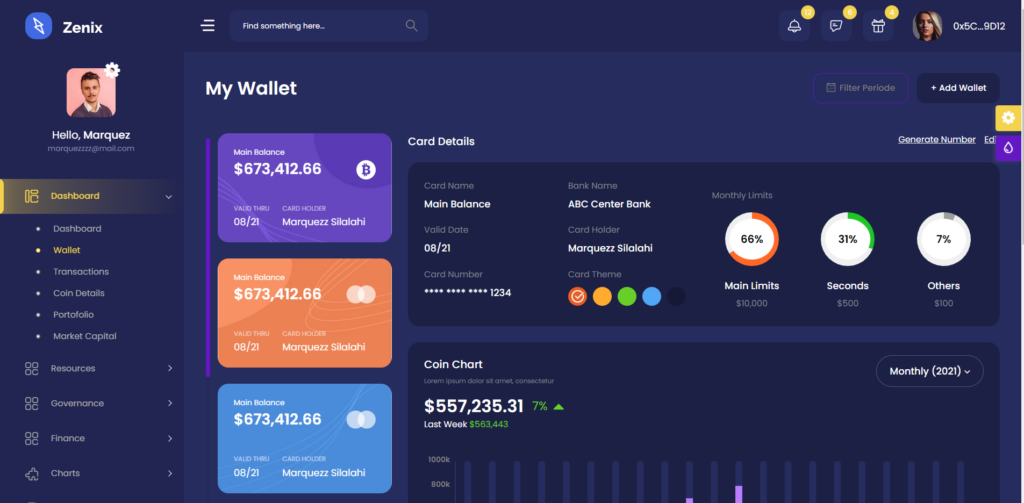Choose the blue card theme circle
The image size is (1024, 503).
[x=652, y=297]
